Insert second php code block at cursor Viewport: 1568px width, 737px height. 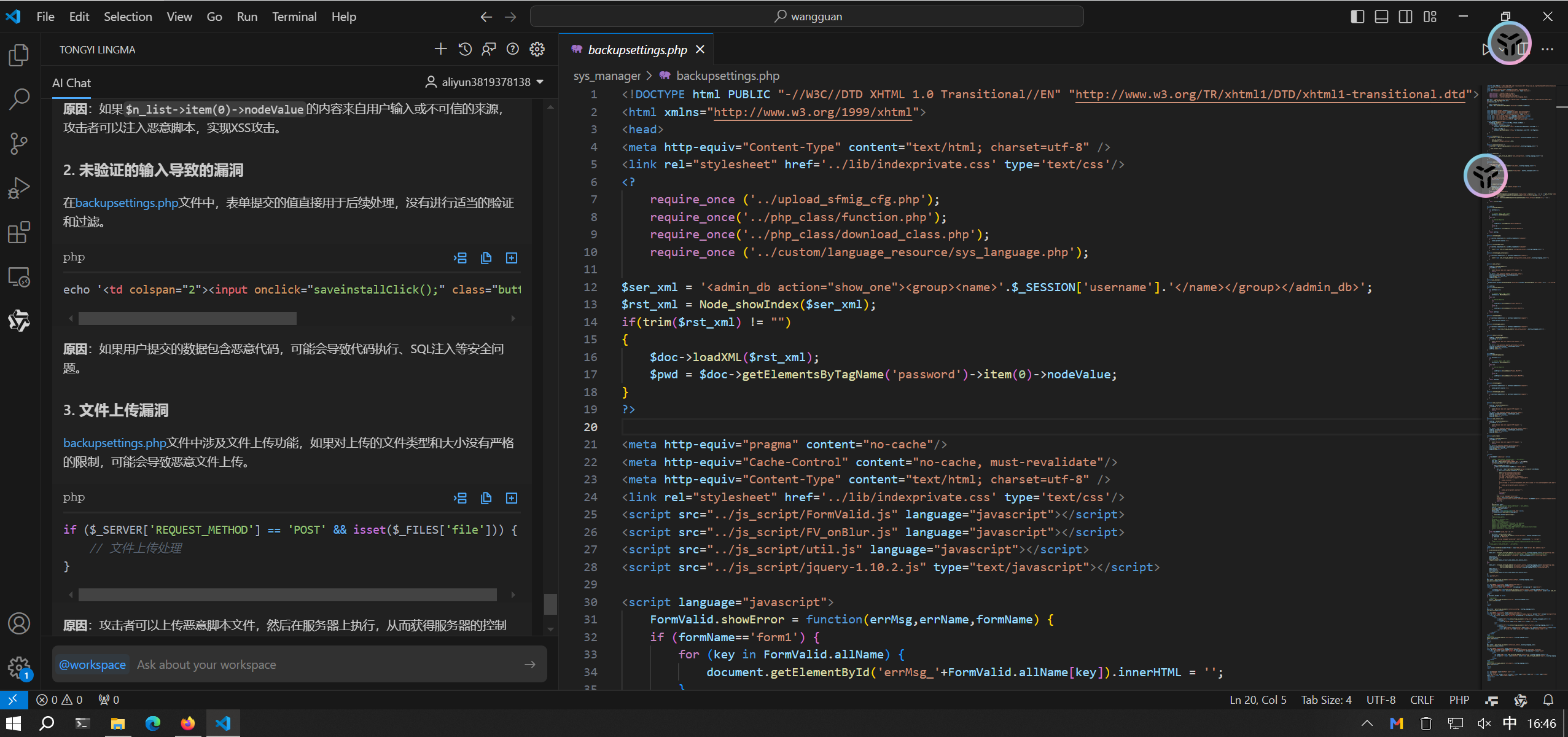[460, 498]
